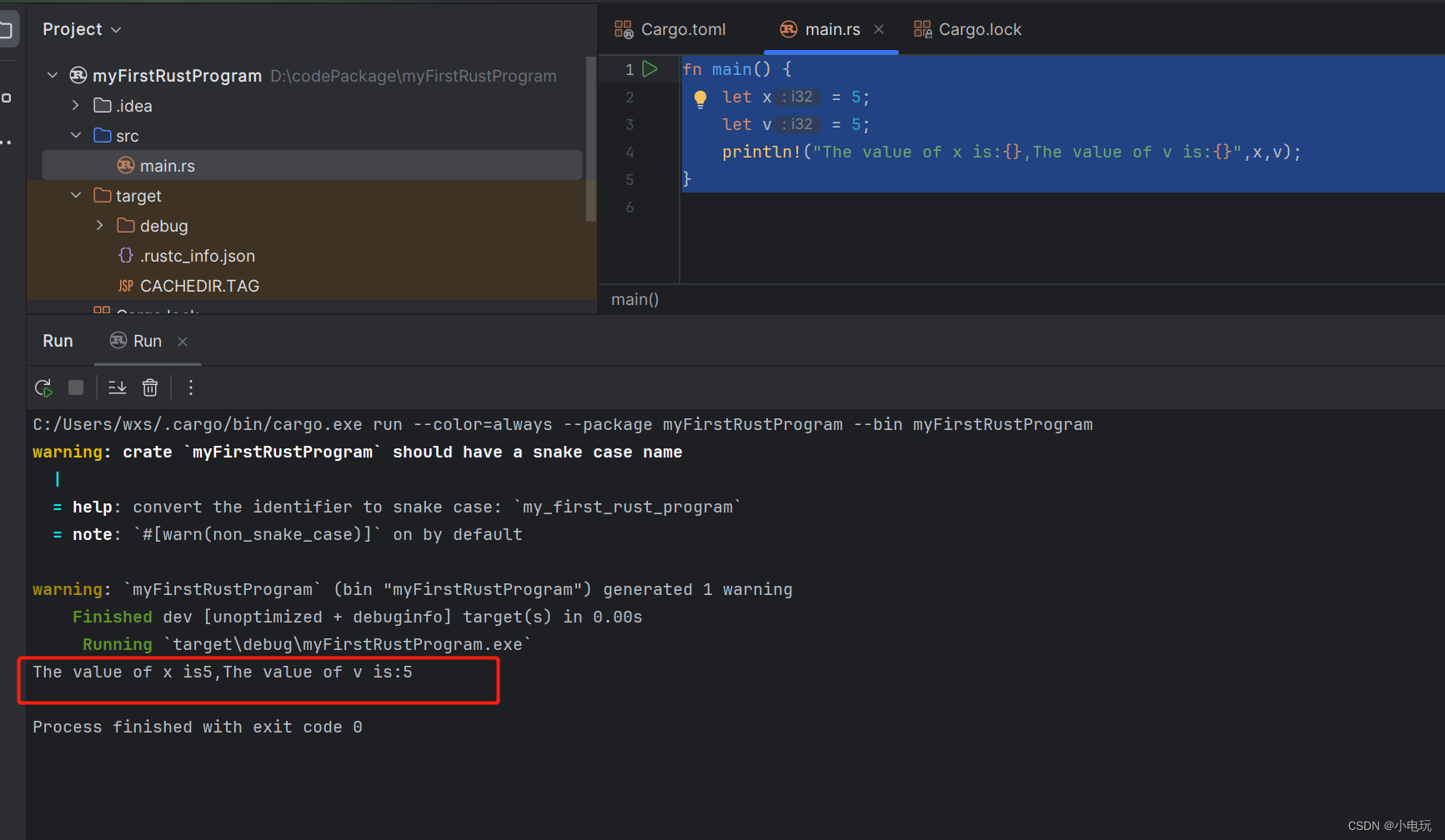1445x840 pixels.
Task: Open the more options menu in Run toolbar
Action: tap(191, 387)
